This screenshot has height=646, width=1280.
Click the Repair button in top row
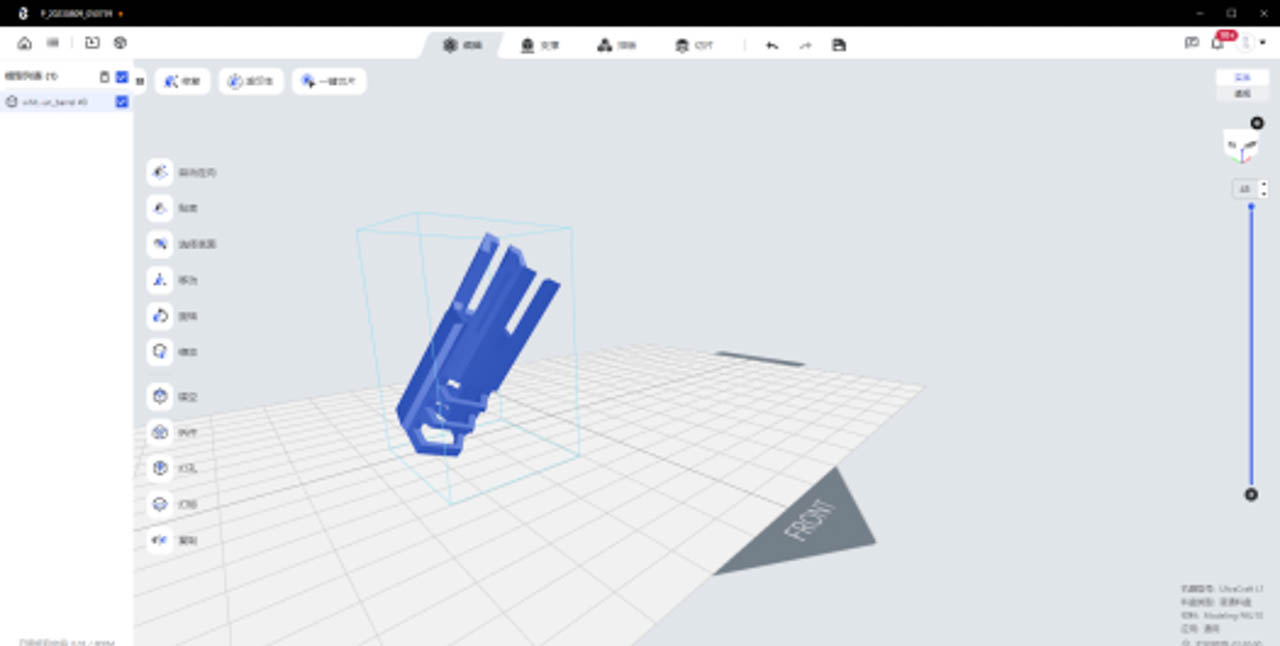coord(182,81)
